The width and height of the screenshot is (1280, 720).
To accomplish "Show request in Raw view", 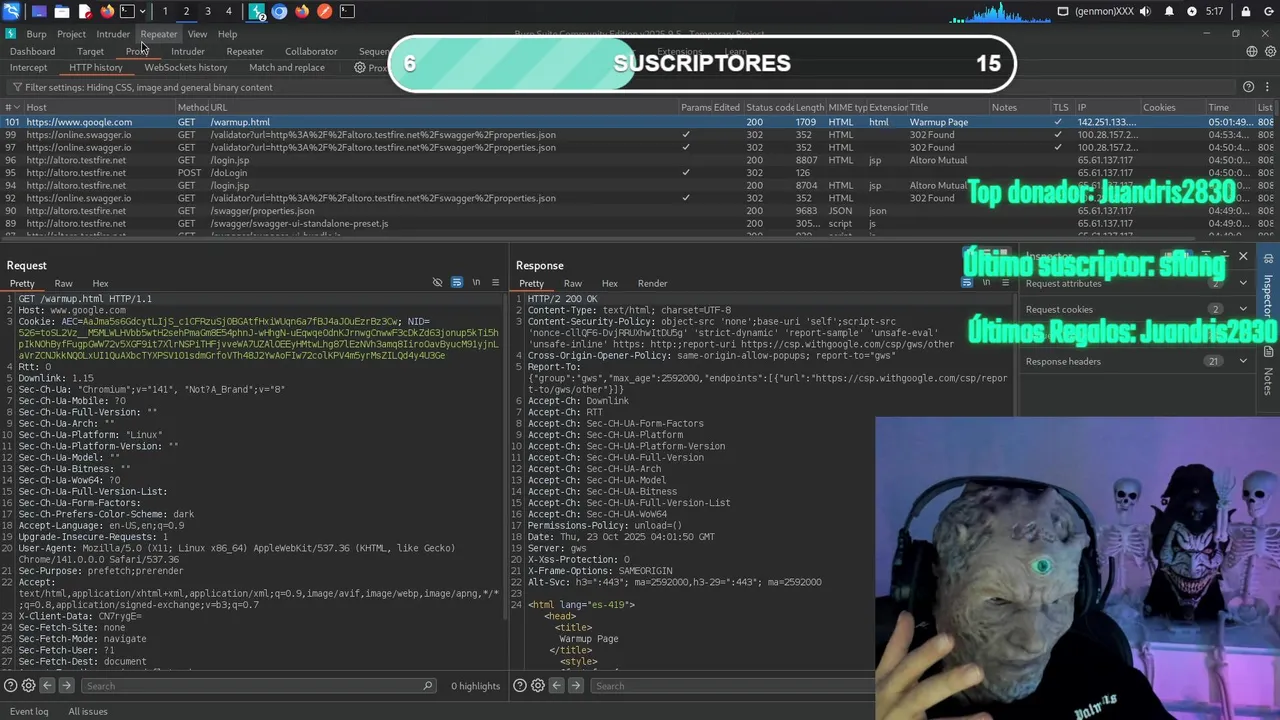I will tap(63, 284).
